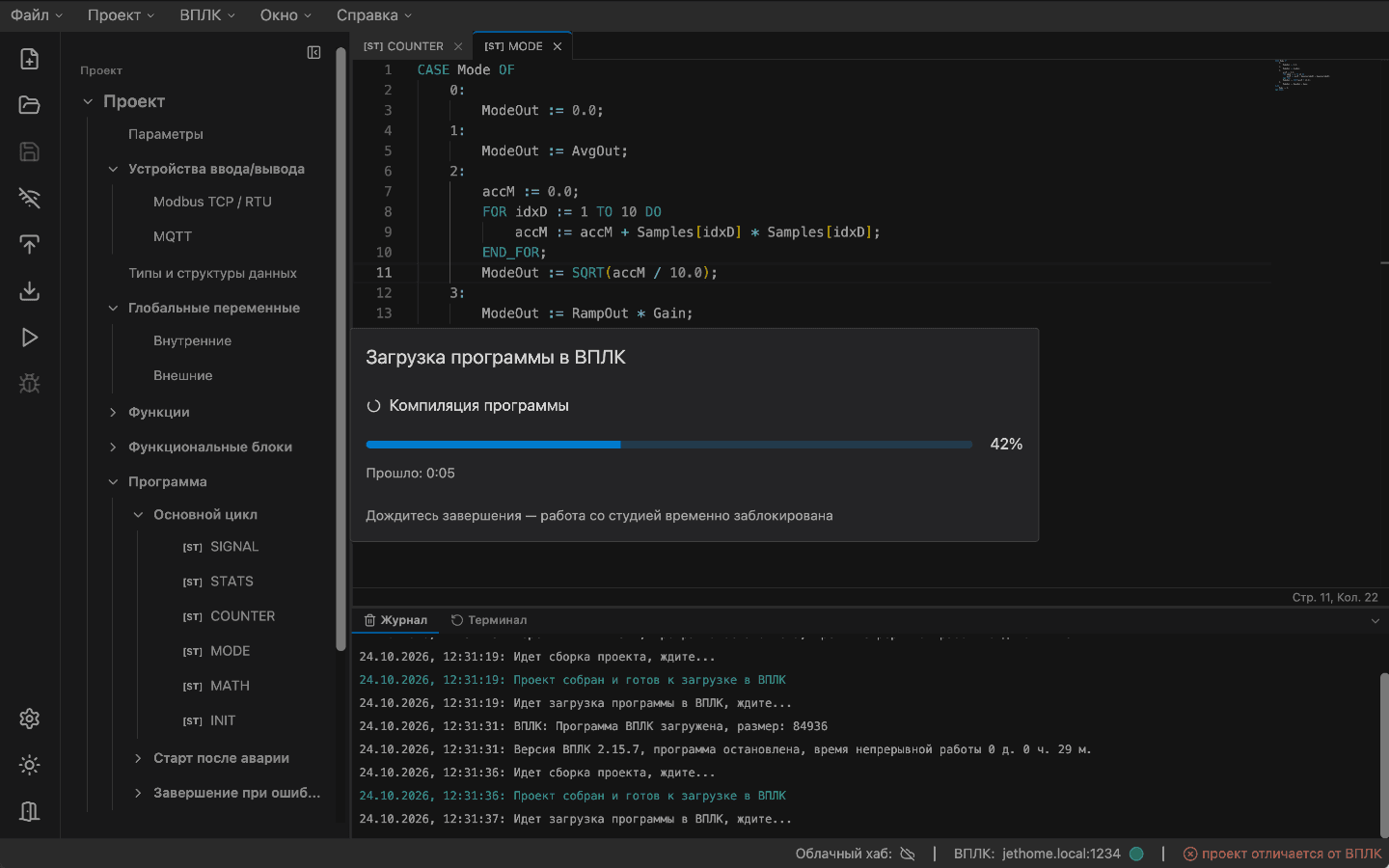Collapse the project panel with the sidebar toggle

(313, 53)
